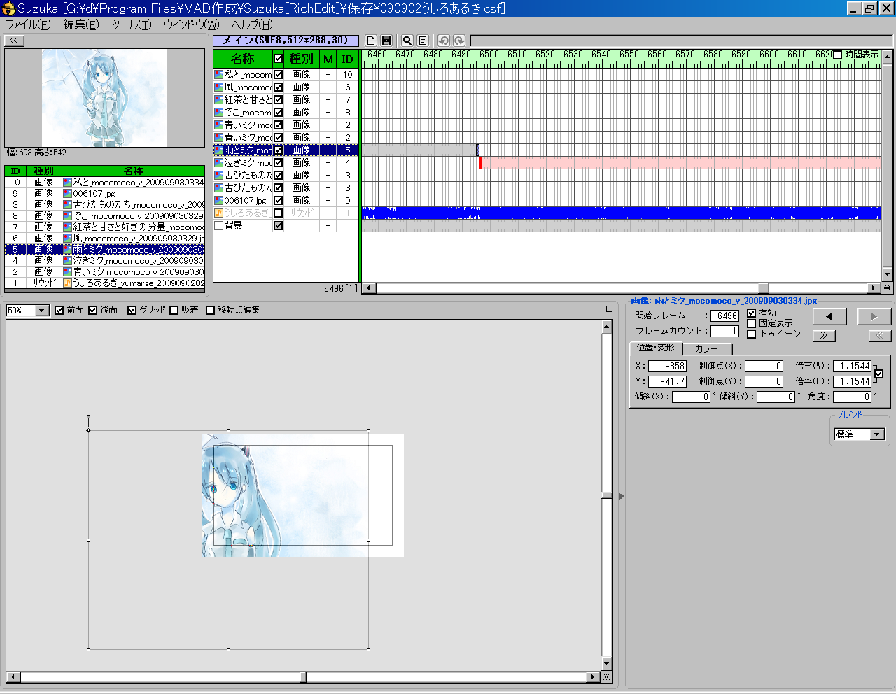Click the » button in properties
The width and height of the screenshot is (896, 694).
pos(823,336)
